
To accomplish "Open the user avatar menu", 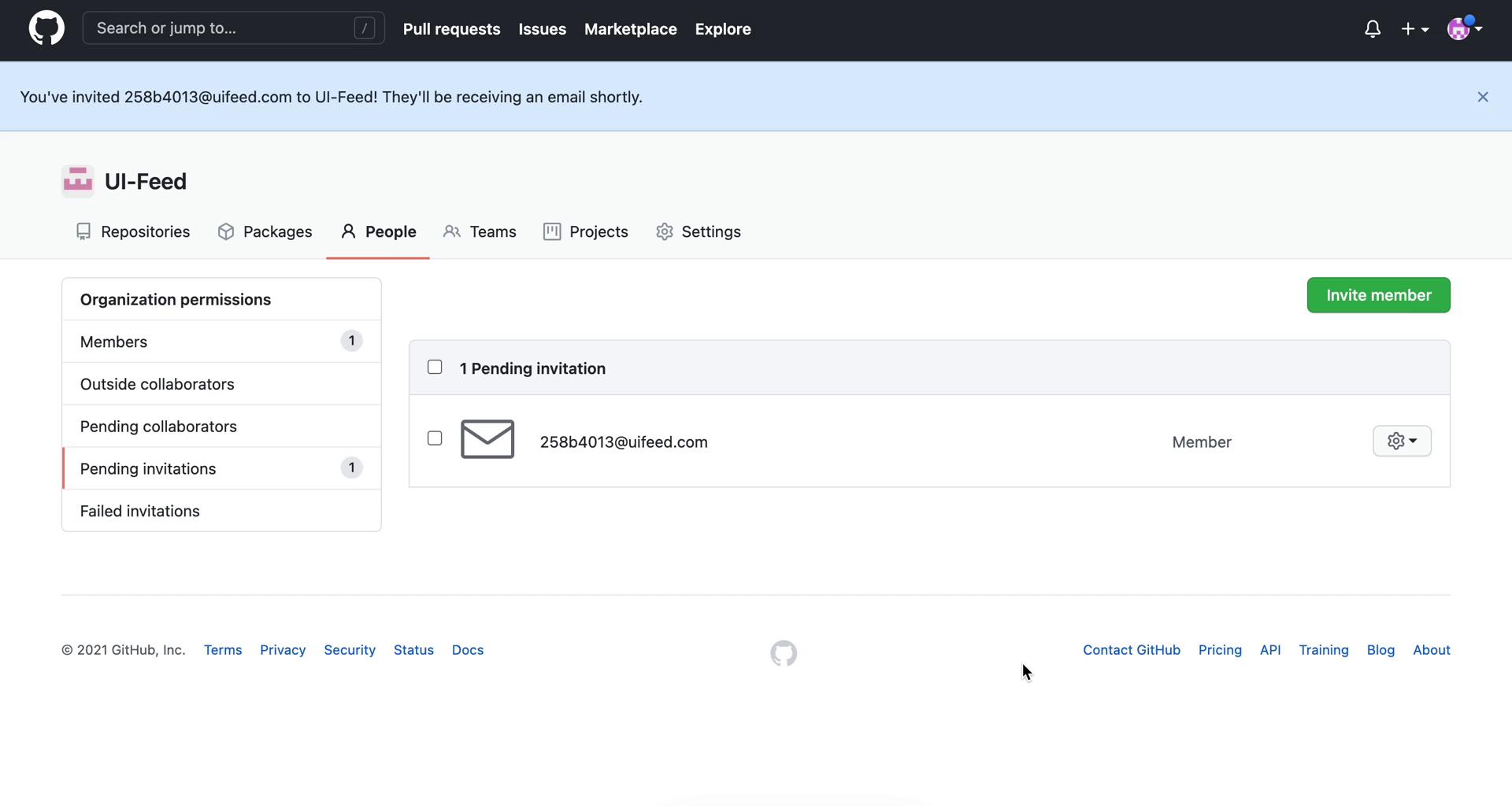I will coord(1465,29).
